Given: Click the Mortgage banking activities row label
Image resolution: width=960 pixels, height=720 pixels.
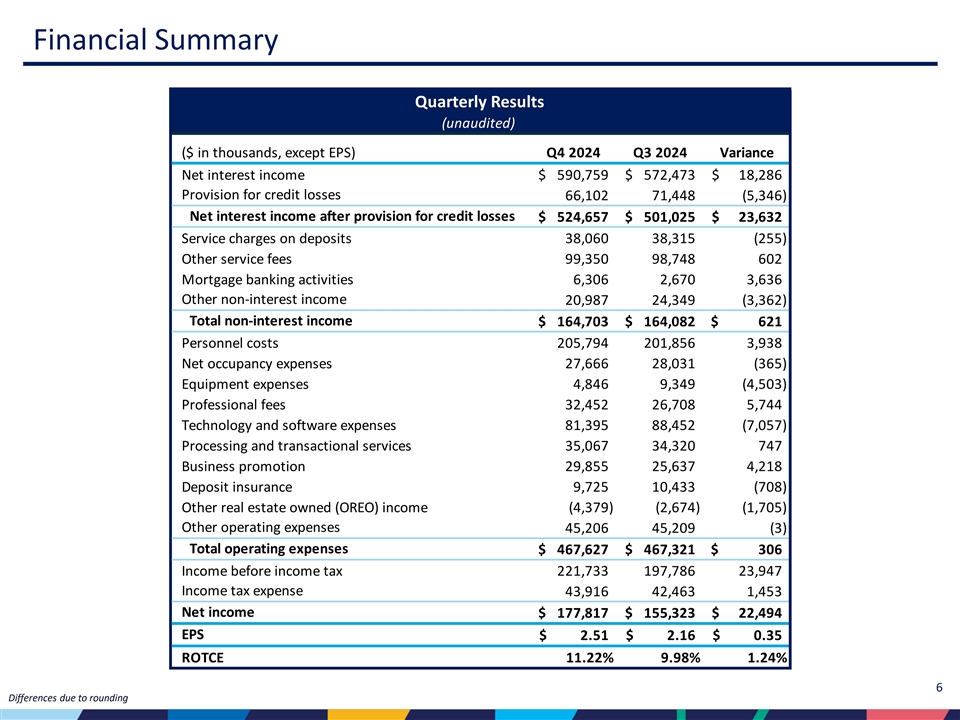Looking at the screenshot, I should (267, 280).
